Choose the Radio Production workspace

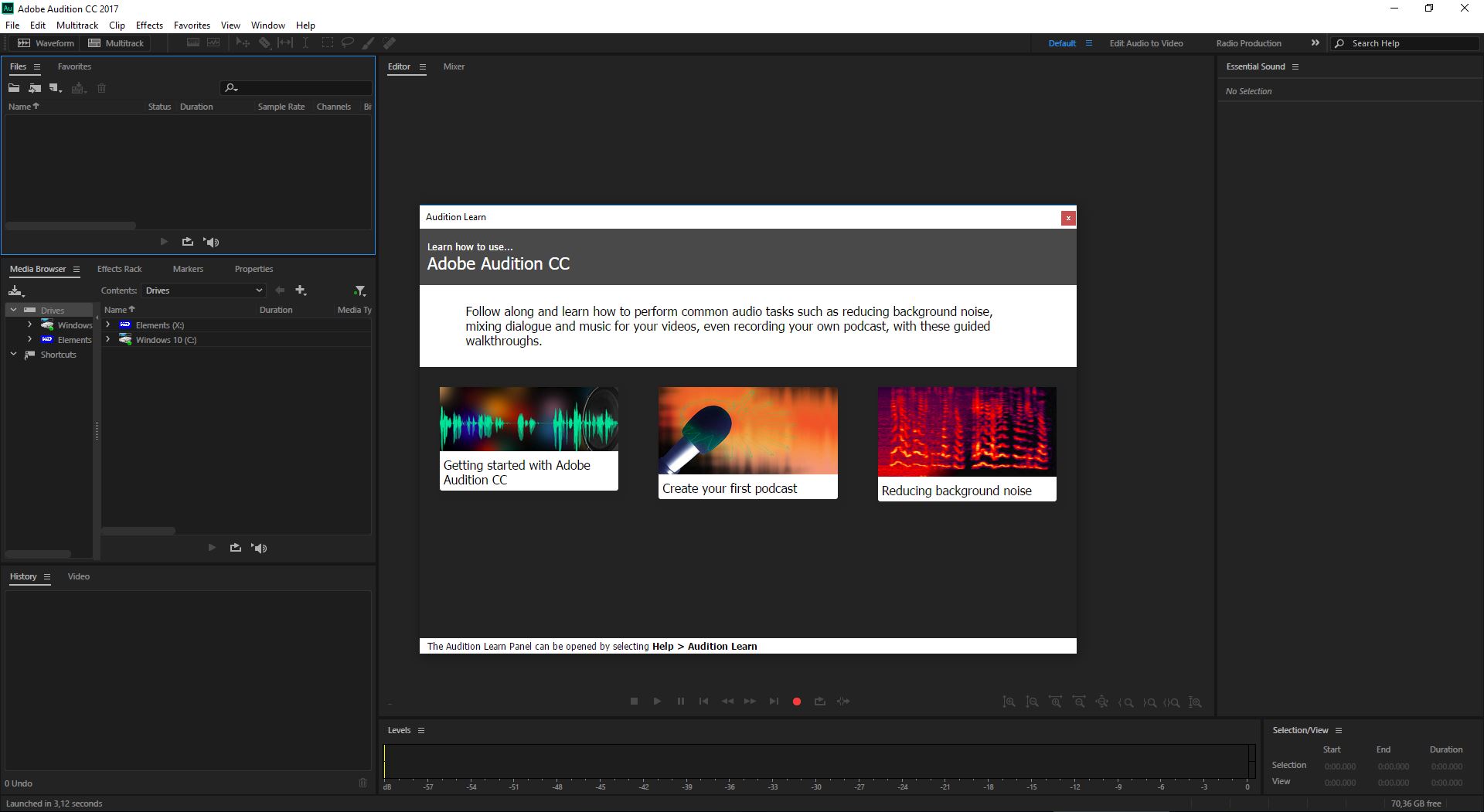[x=1248, y=43]
